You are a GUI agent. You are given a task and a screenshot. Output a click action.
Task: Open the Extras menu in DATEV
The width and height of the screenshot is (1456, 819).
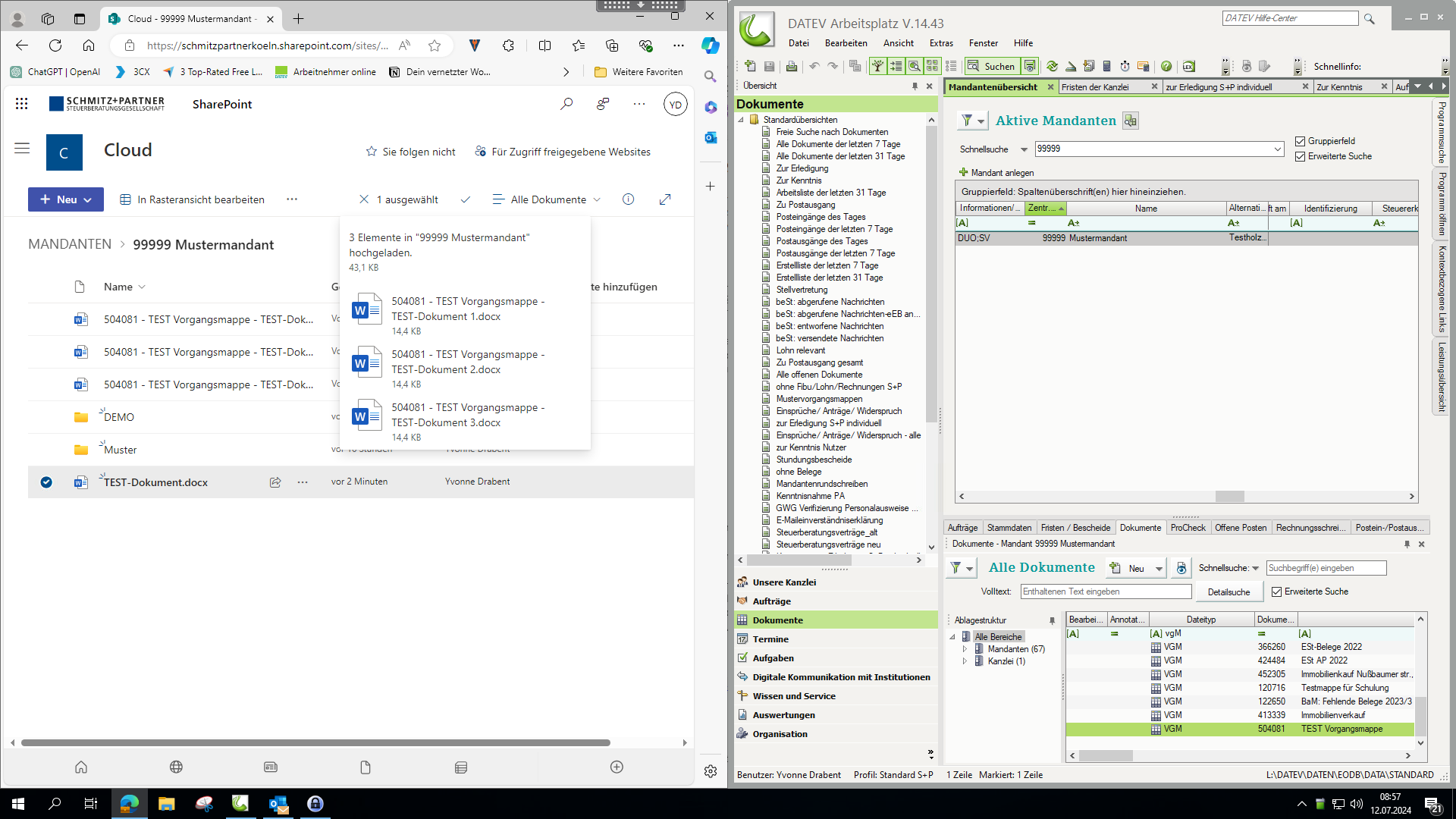pyautogui.click(x=941, y=43)
